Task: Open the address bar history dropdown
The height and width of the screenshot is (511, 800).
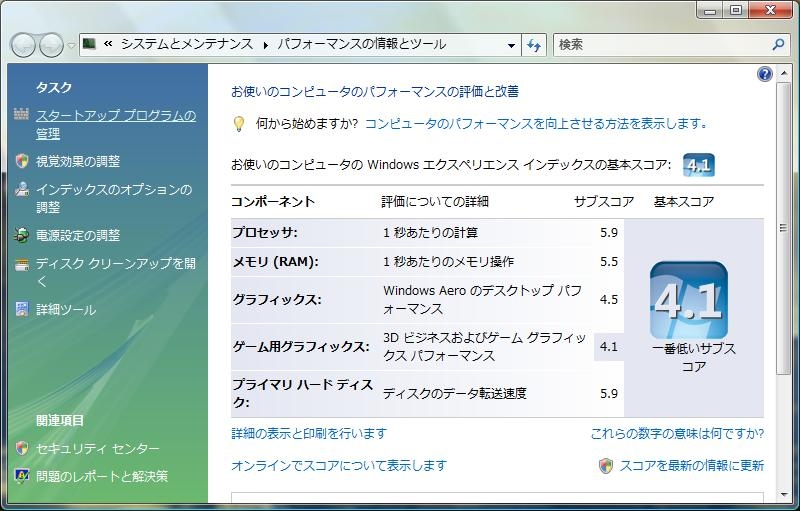Action: (511, 45)
